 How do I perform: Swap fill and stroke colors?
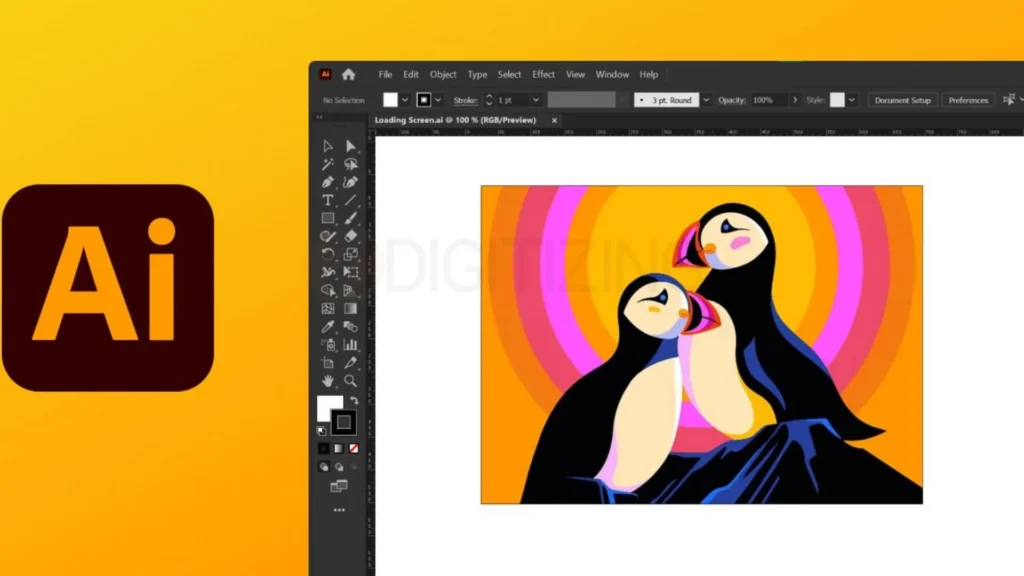point(354,400)
